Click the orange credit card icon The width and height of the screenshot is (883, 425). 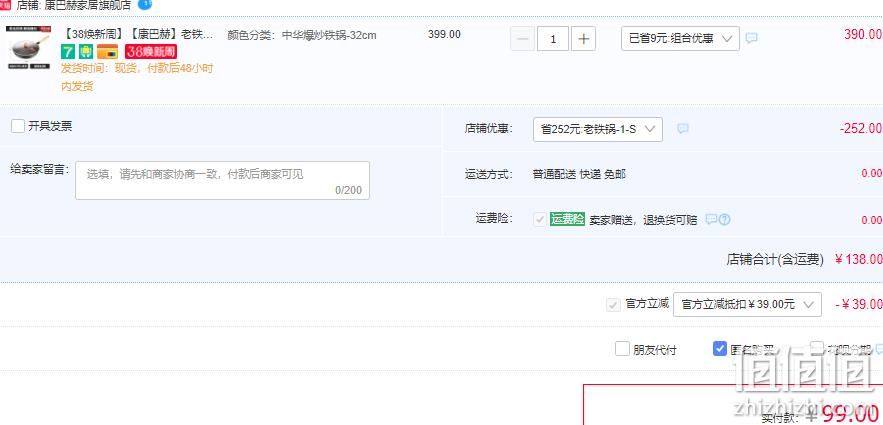pos(108,52)
